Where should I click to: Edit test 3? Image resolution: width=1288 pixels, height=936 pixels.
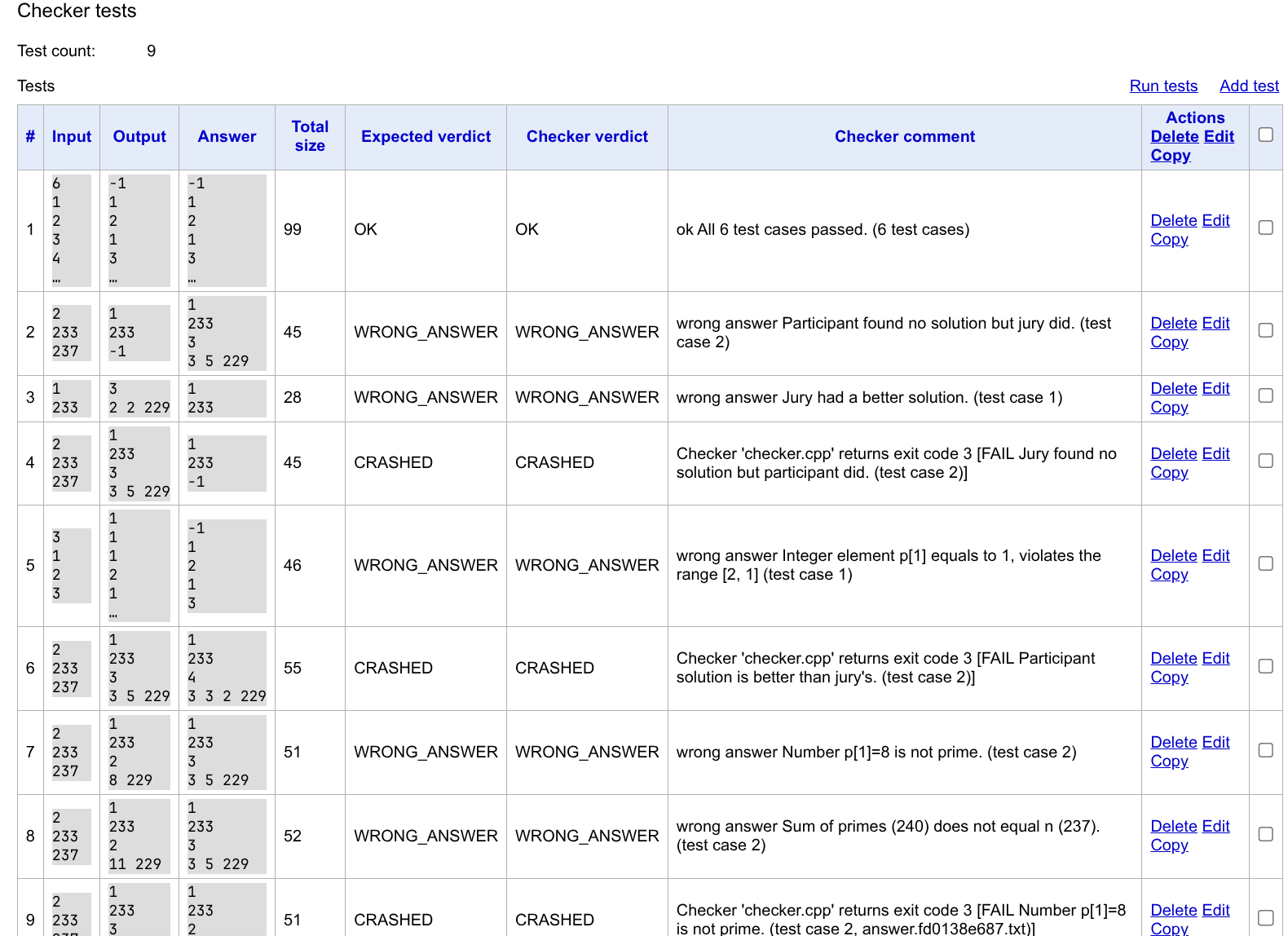(1215, 389)
